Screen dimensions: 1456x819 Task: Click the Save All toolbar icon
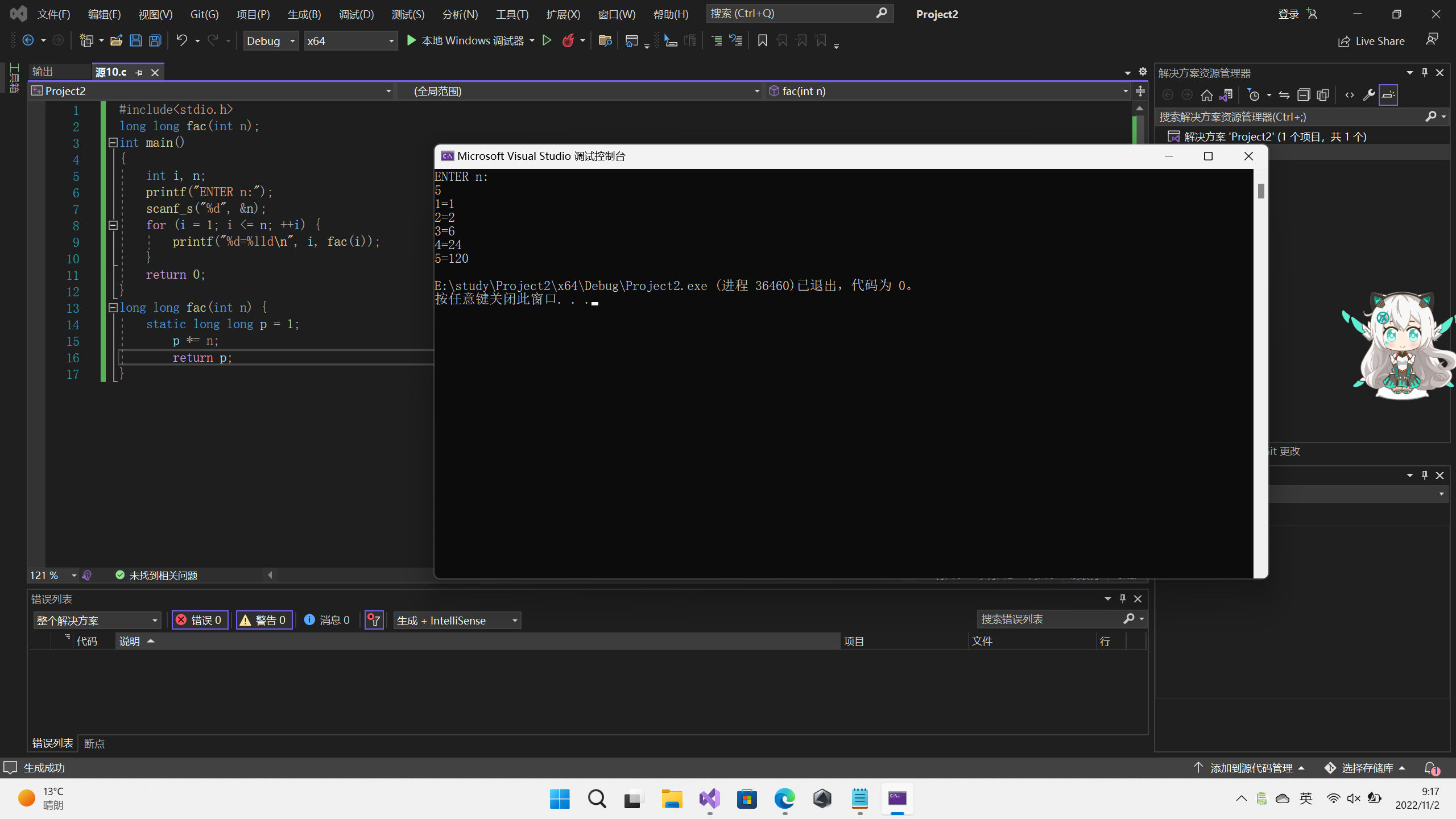pyautogui.click(x=155, y=40)
